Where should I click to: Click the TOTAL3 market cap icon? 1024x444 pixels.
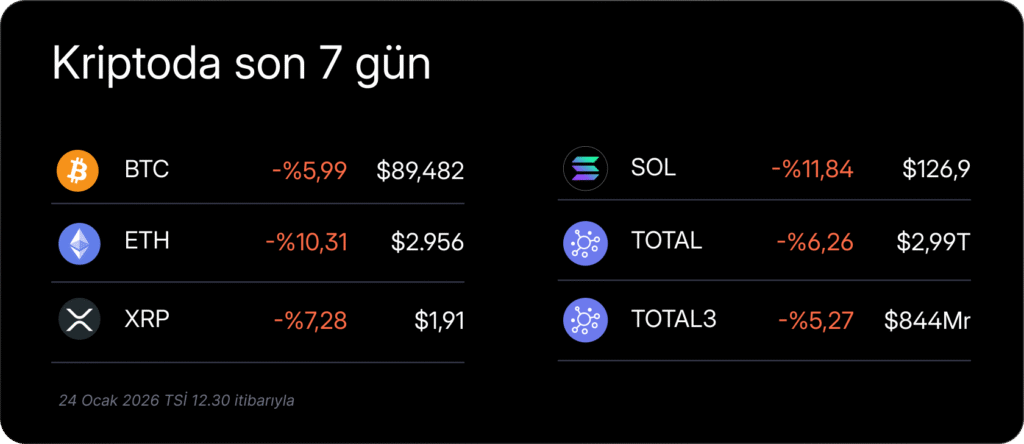click(x=585, y=320)
